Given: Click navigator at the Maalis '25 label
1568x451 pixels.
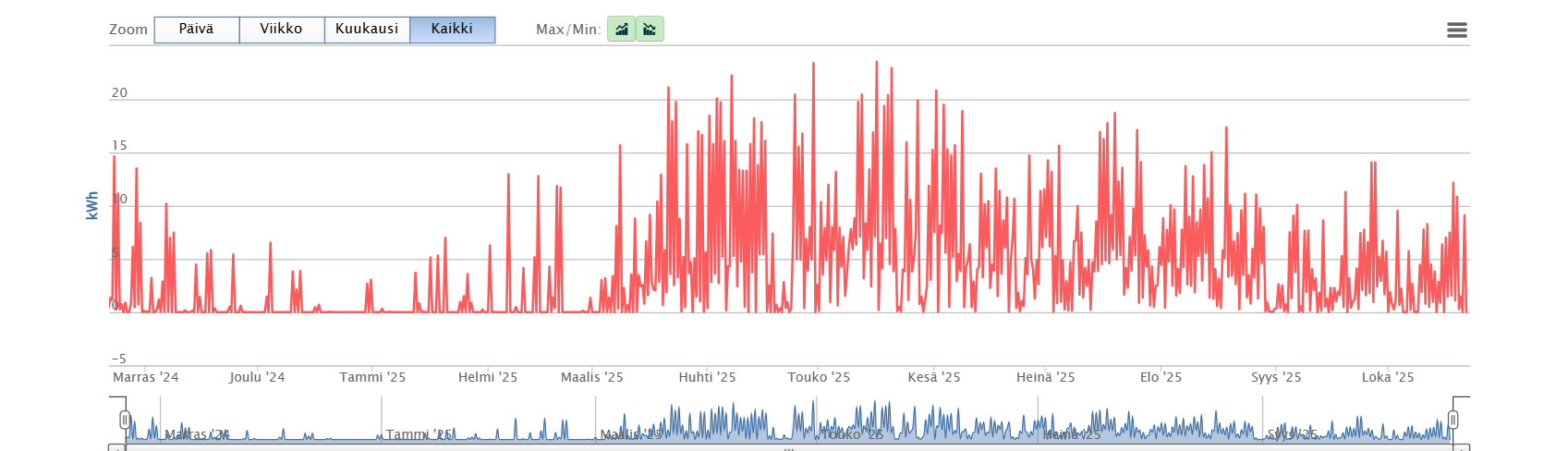Looking at the screenshot, I should pos(631,434).
